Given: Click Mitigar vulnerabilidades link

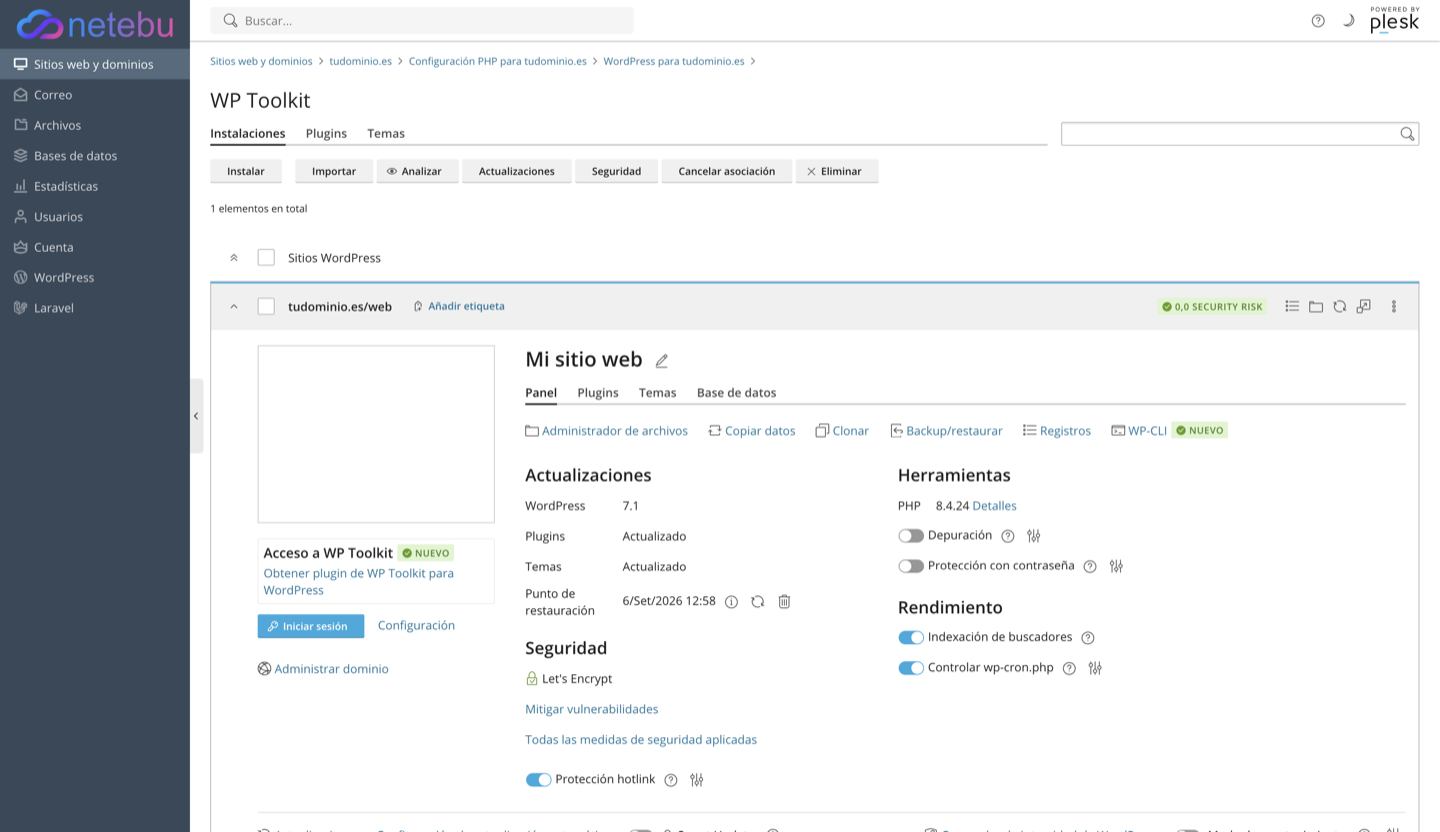Looking at the screenshot, I should click(592, 709).
